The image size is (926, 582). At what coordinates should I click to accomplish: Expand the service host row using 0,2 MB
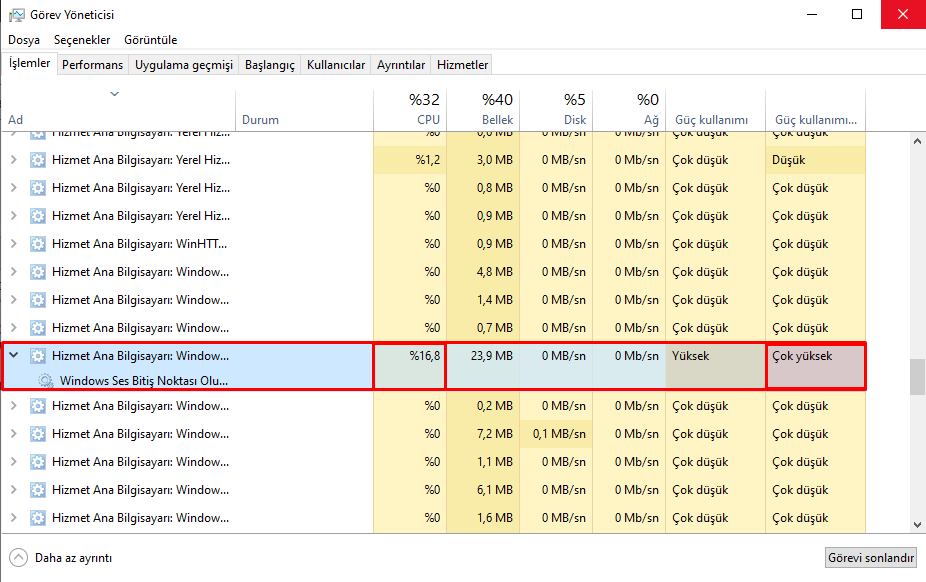point(14,406)
